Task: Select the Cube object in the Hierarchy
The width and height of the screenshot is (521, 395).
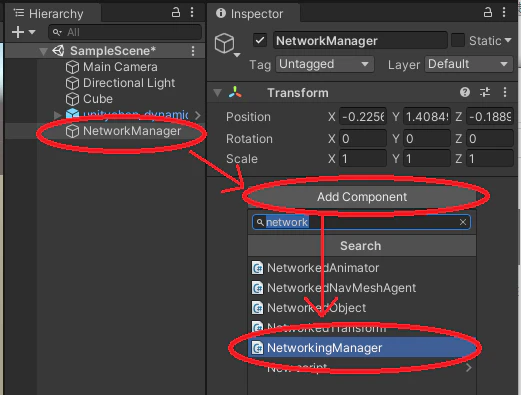Action: pyautogui.click(x=98, y=99)
